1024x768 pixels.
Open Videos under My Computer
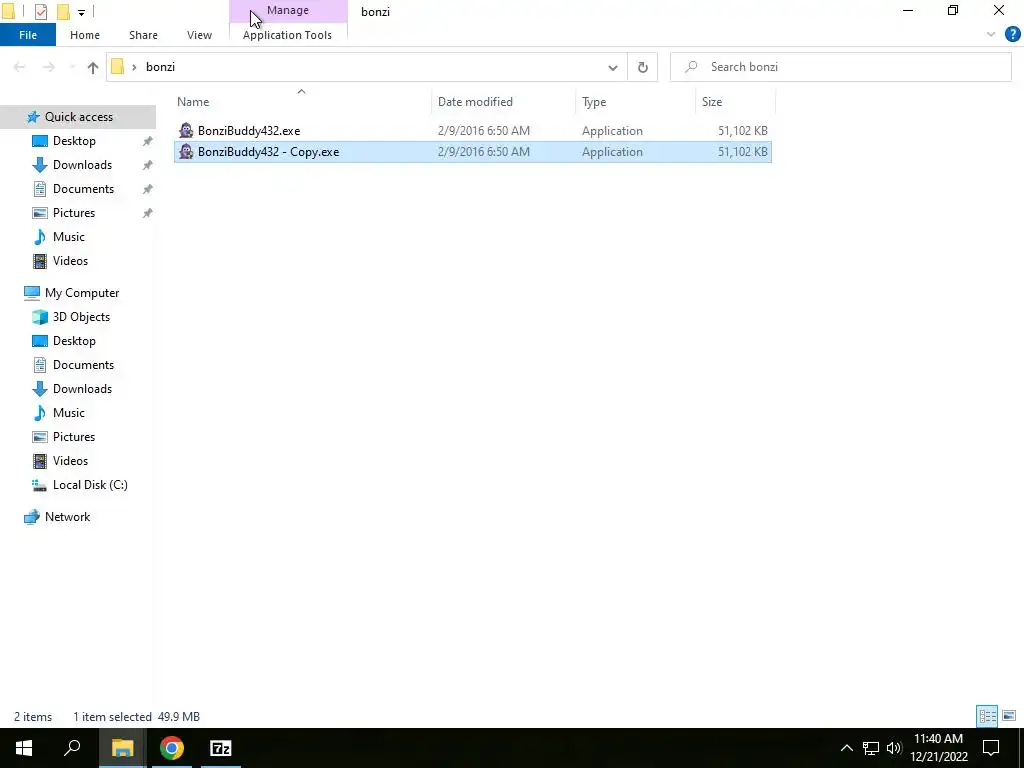click(70, 461)
